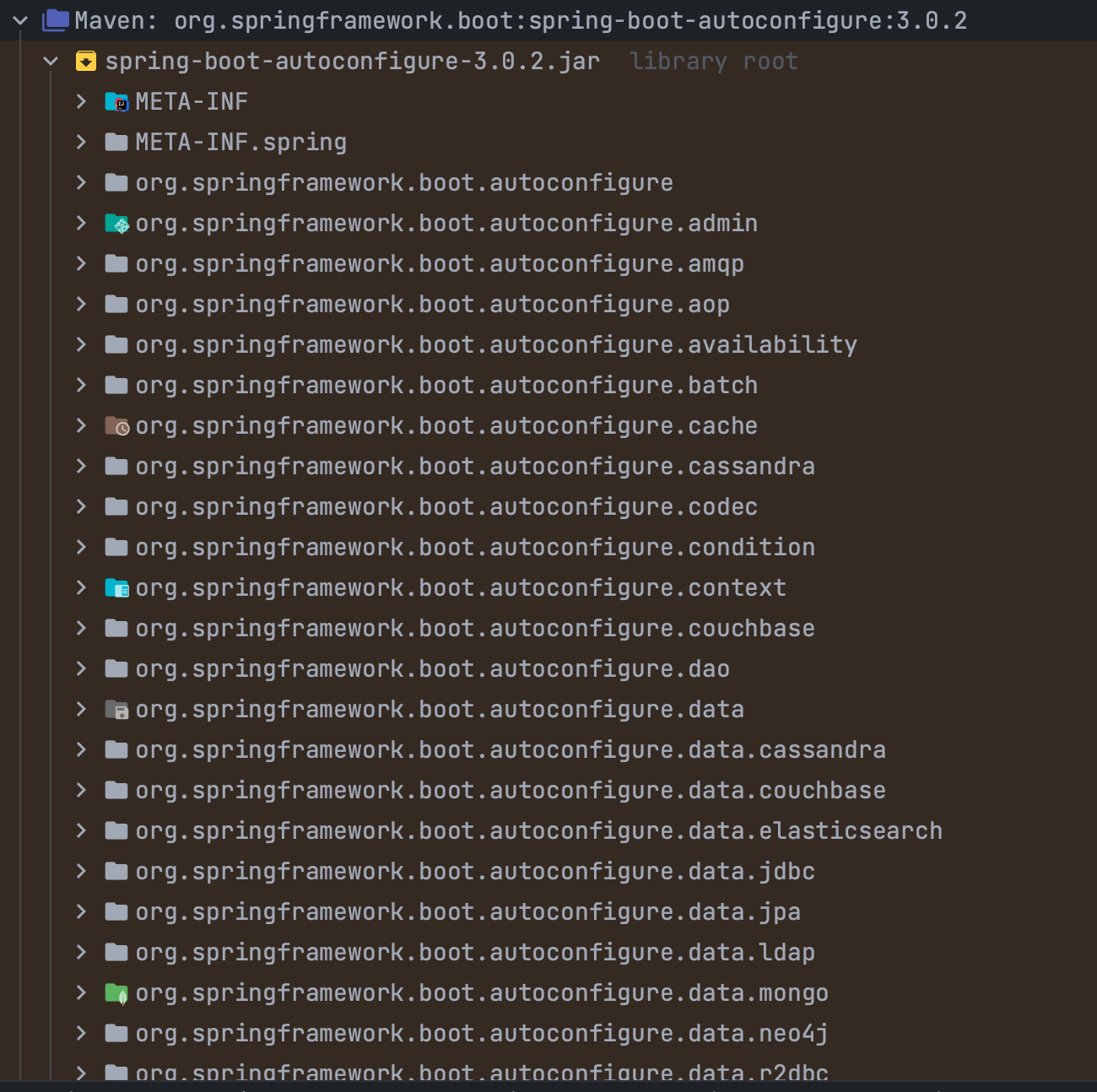Click the admin package teal folder icon

click(116, 224)
